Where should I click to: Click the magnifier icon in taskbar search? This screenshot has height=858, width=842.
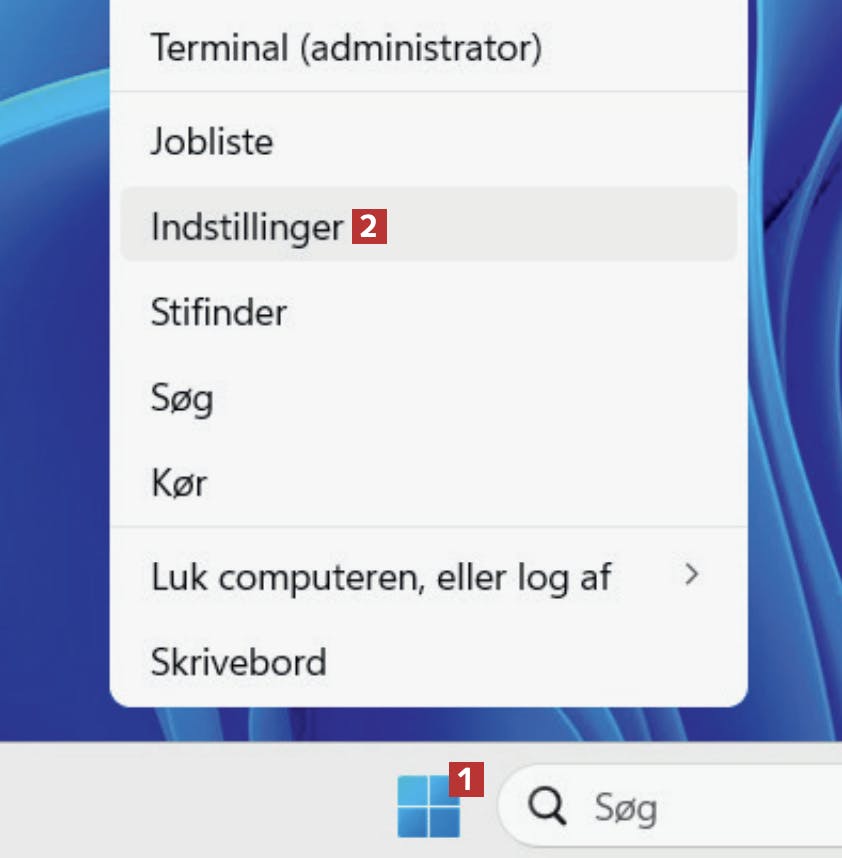(x=548, y=806)
